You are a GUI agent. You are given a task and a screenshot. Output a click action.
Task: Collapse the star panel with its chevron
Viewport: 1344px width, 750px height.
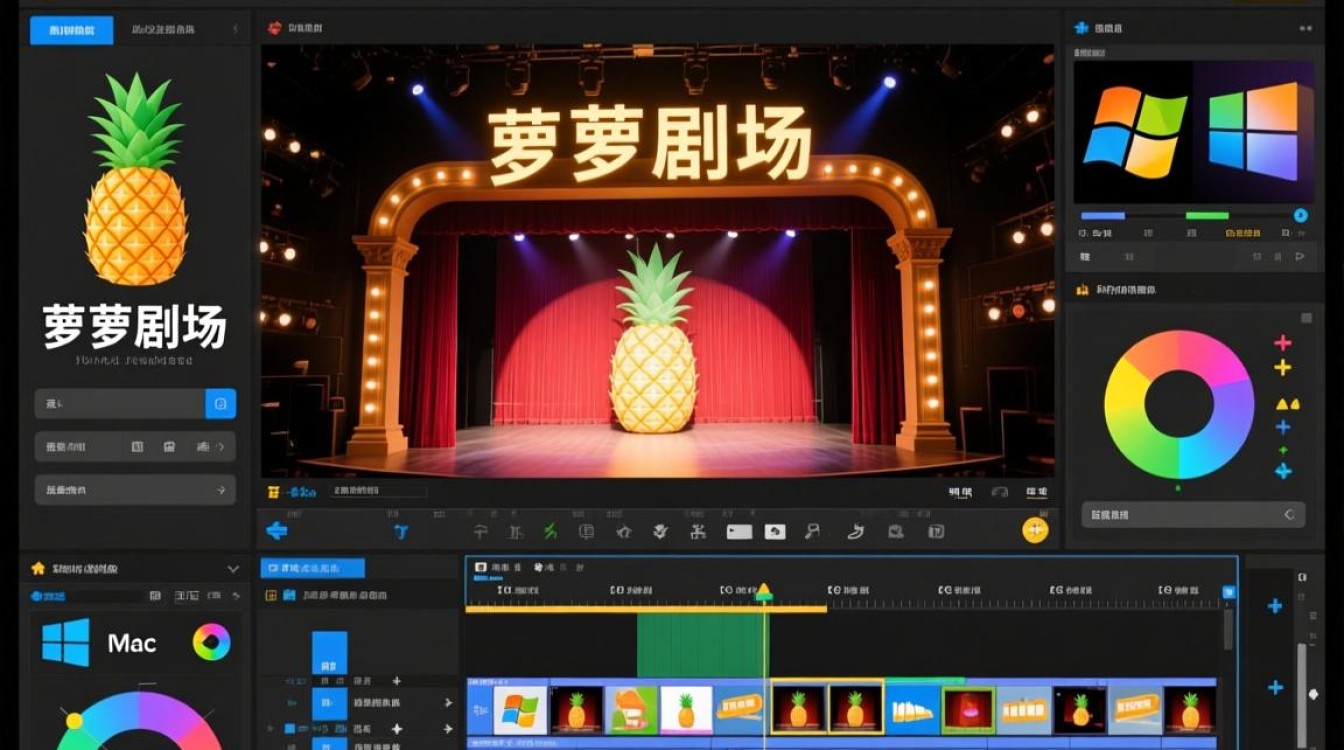pos(233,569)
